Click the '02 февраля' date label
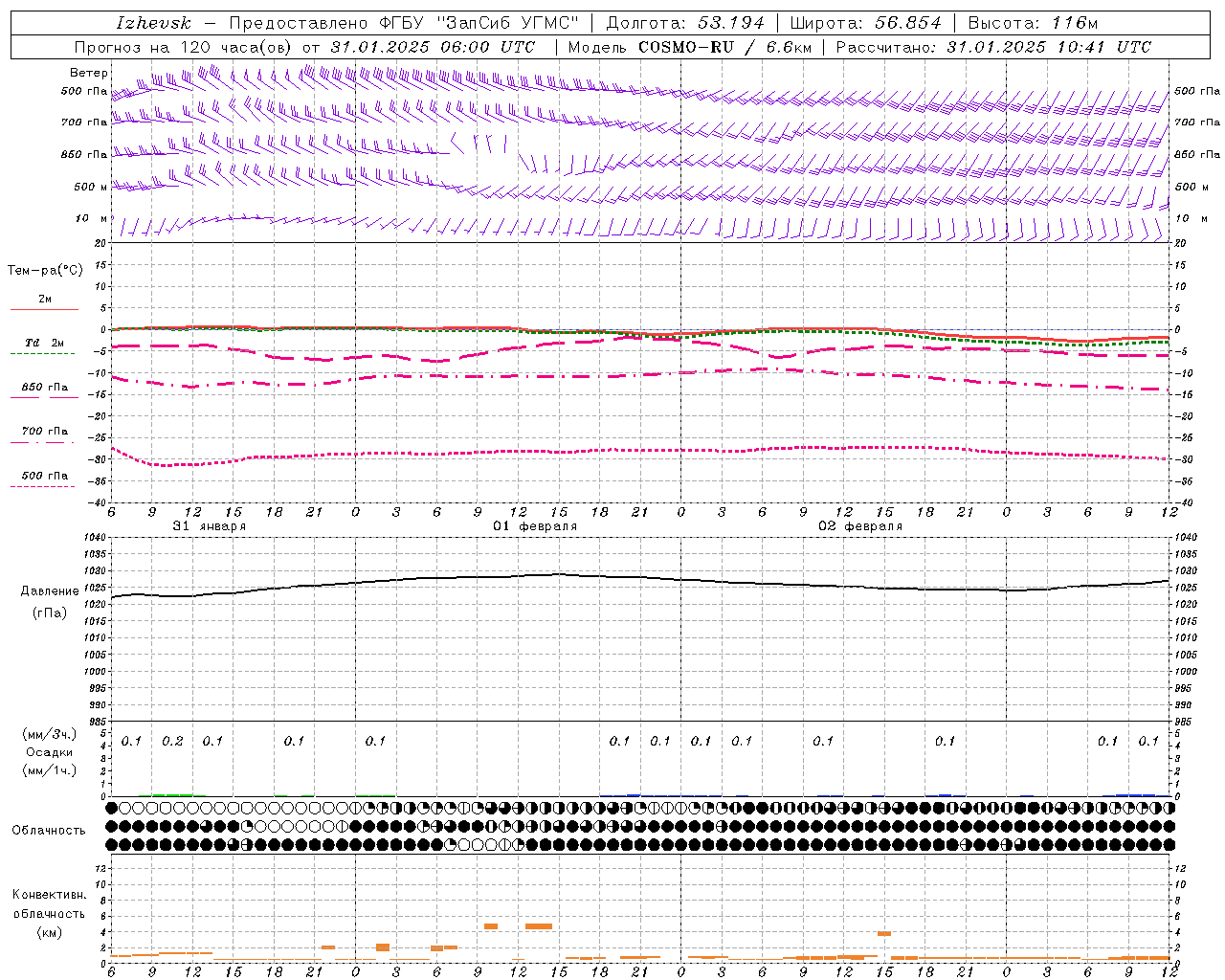 pyautogui.click(x=860, y=526)
